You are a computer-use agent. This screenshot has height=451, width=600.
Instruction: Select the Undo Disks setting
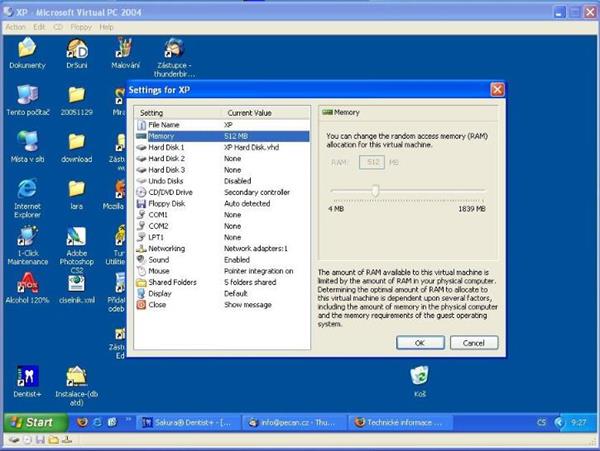click(x=222, y=181)
